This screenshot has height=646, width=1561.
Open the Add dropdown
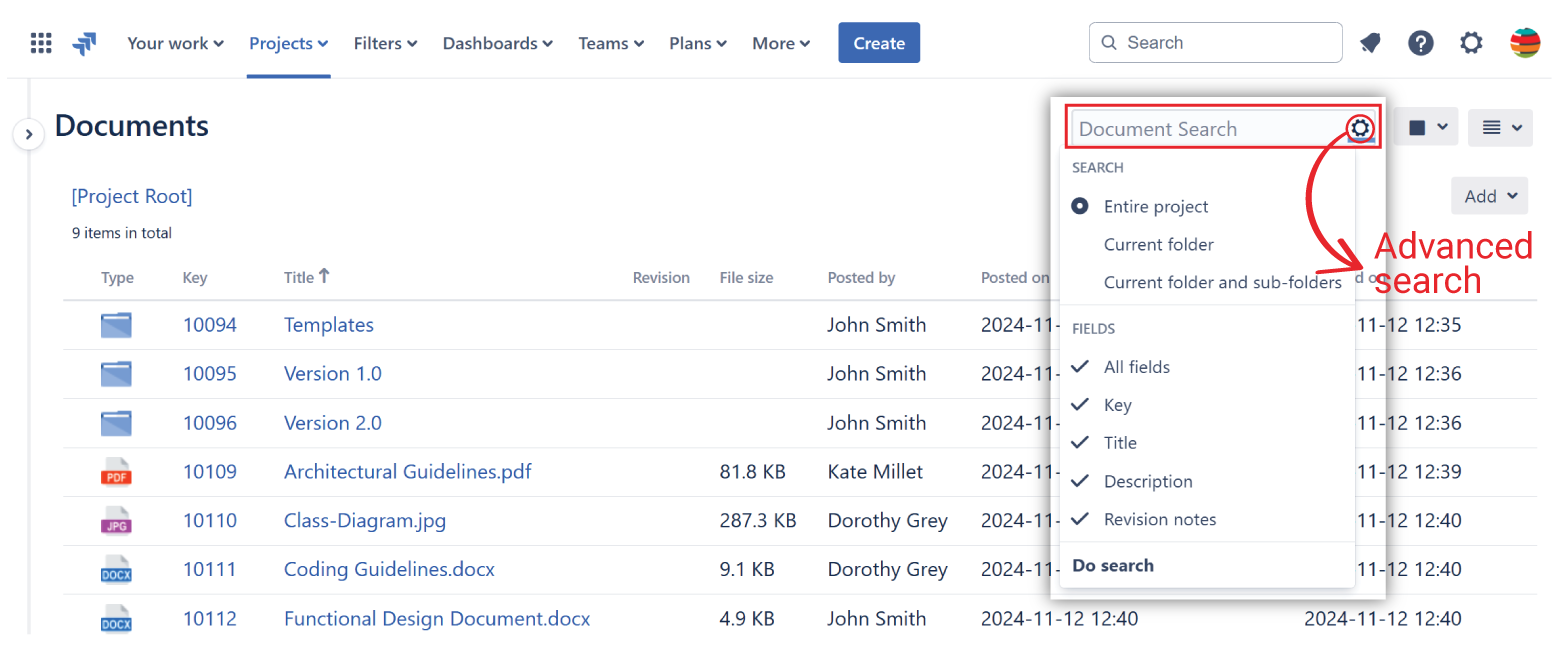click(x=1489, y=195)
